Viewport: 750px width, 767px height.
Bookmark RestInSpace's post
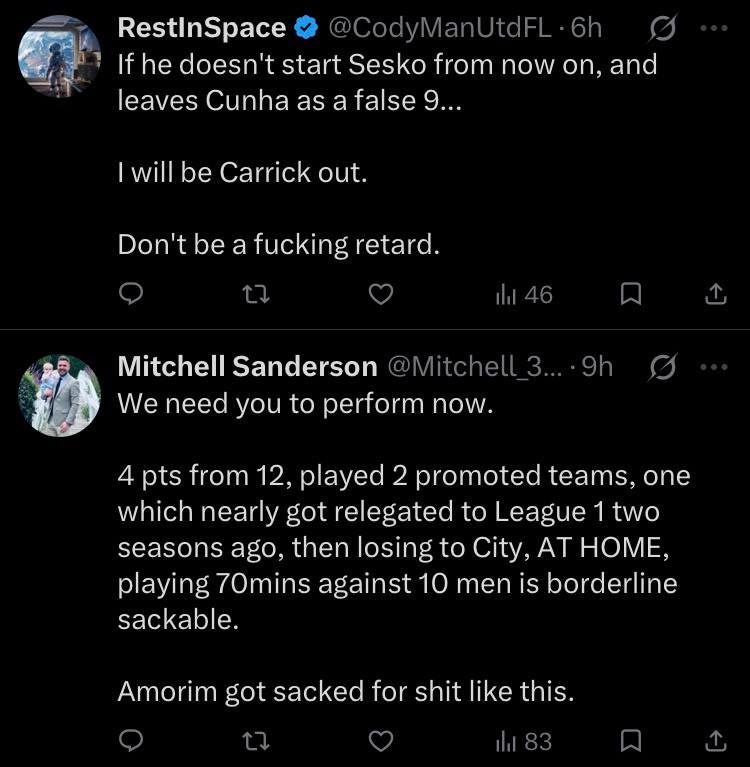(631, 294)
